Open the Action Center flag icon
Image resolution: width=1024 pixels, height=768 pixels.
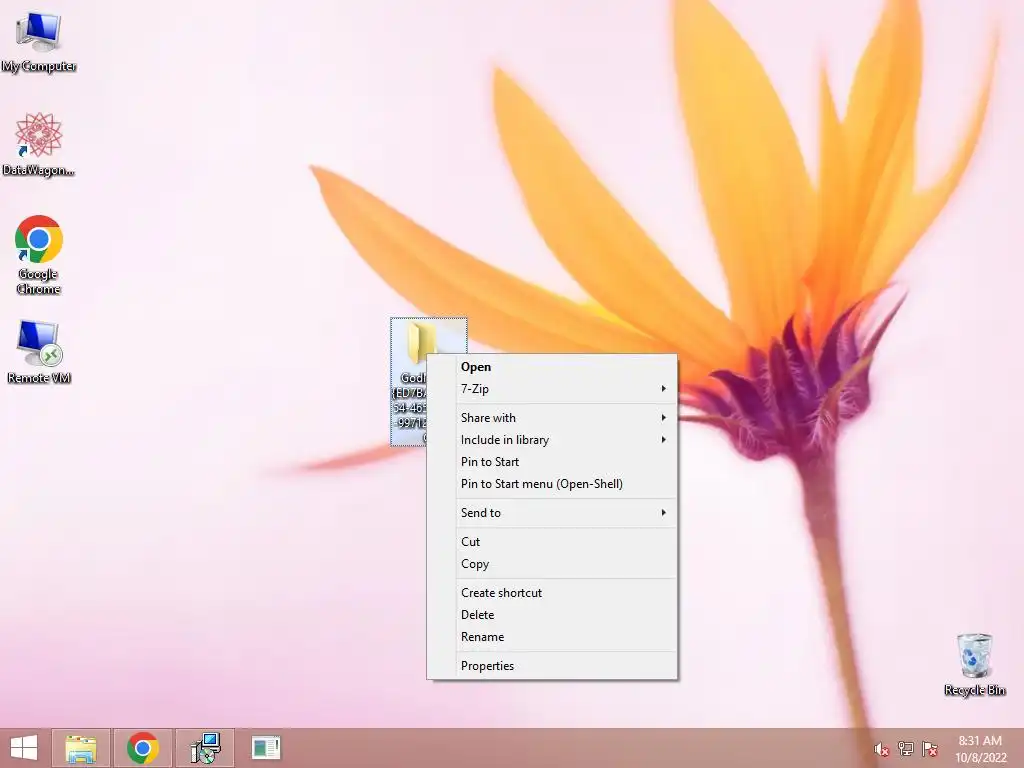930,749
